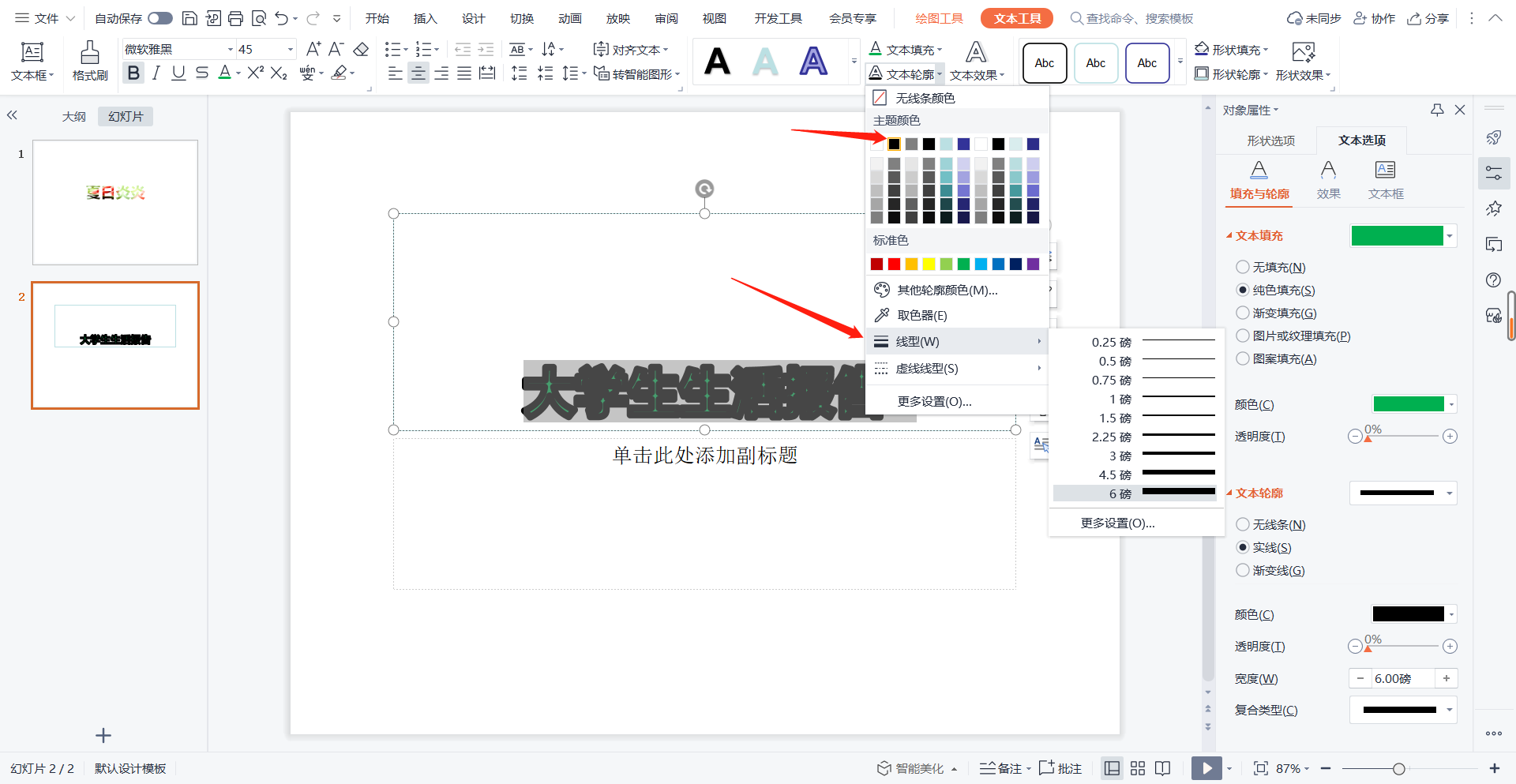Select black letter A text preset
Viewport: 1516px width, 784px height.
point(717,62)
